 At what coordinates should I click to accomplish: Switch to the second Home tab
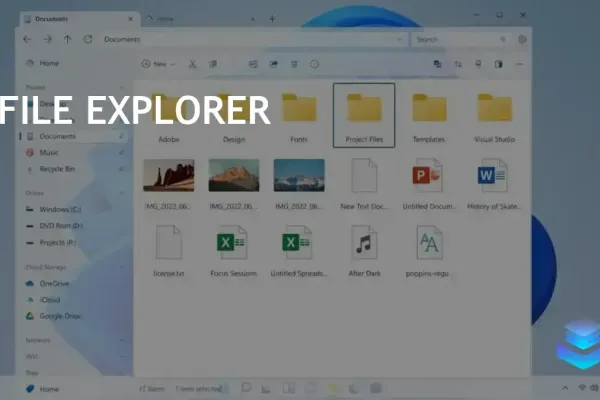click(x=199, y=19)
